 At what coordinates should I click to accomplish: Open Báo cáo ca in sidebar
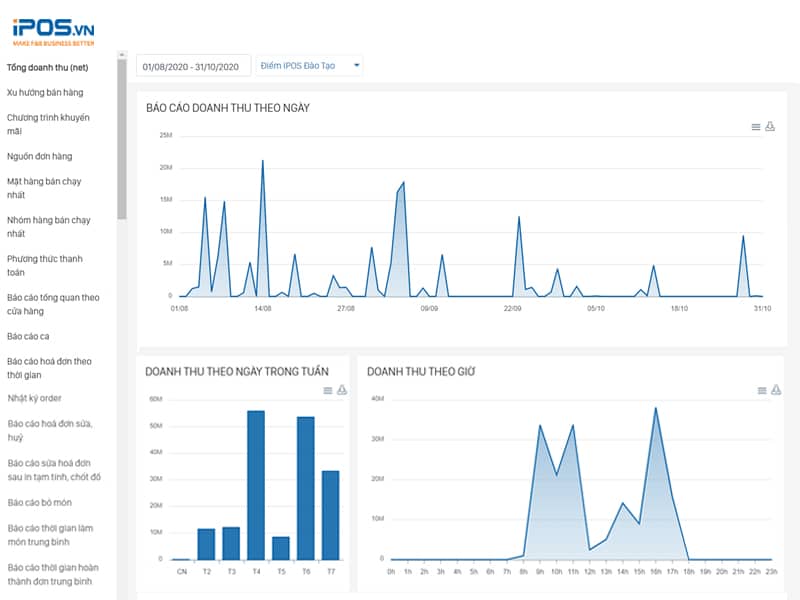click(x=26, y=336)
